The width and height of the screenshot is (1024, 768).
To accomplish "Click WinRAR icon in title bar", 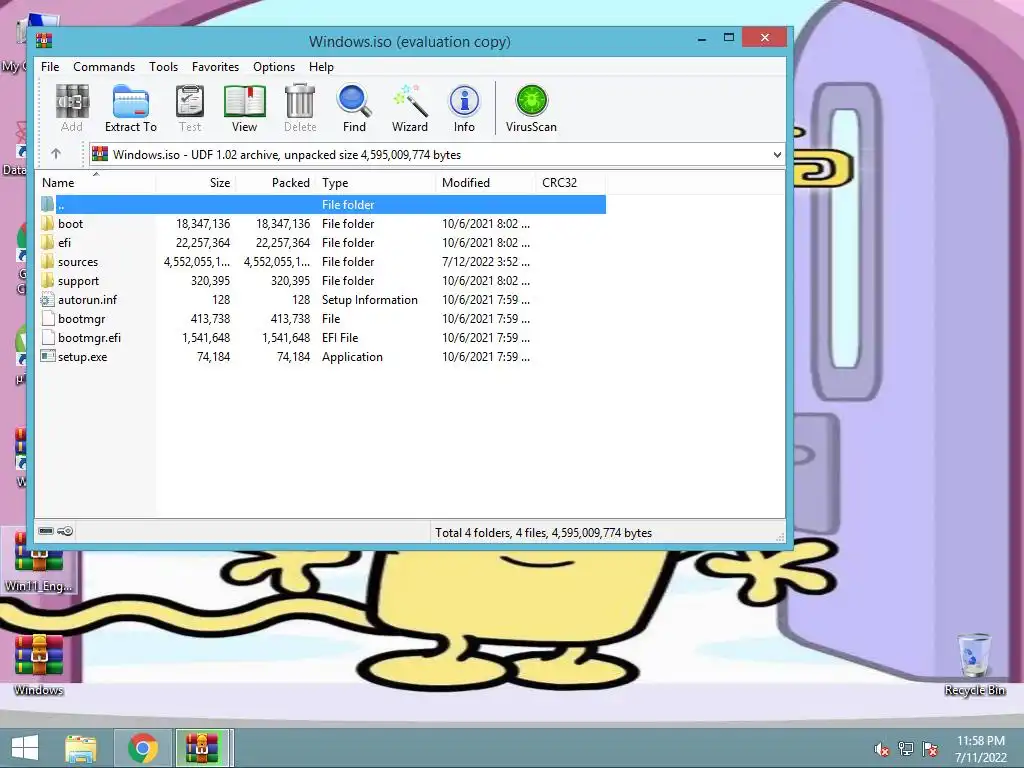I will (44, 41).
